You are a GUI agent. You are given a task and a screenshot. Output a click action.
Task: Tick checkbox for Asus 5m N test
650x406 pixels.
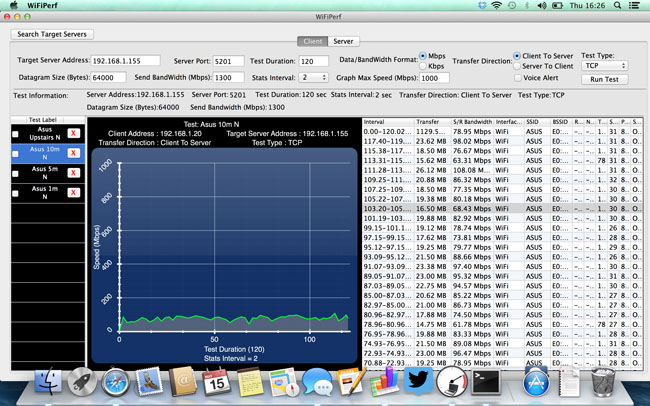(15, 174)
